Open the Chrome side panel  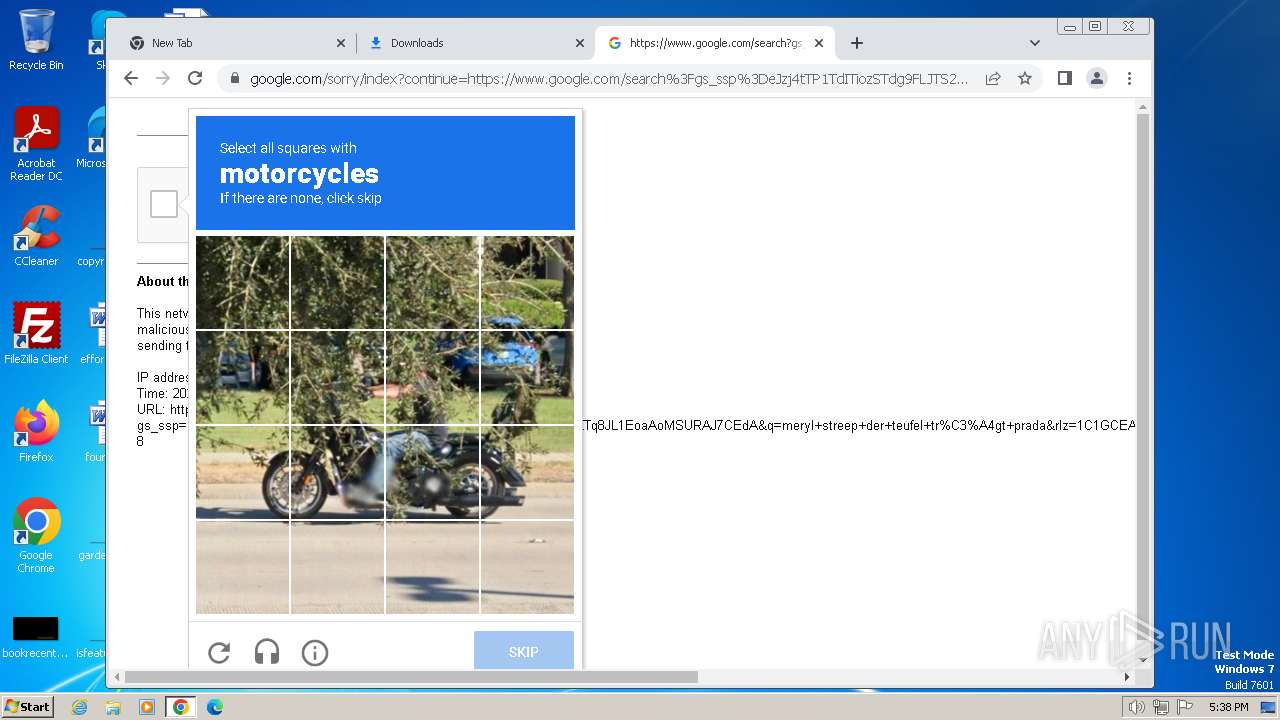(1065, 78)
